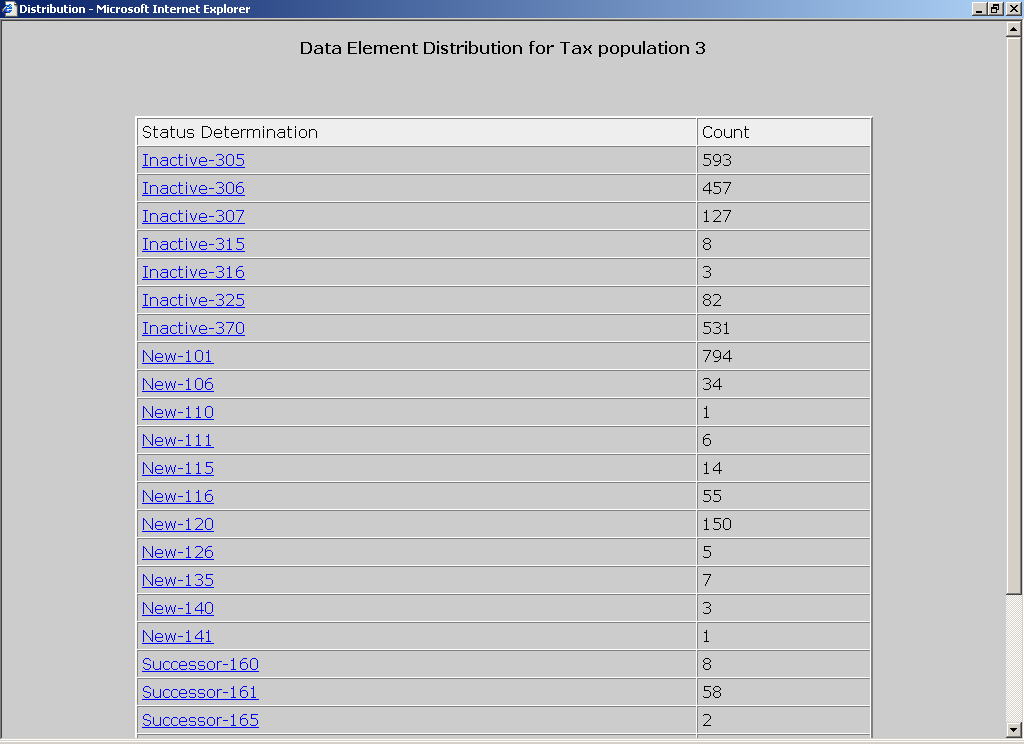The image size is (1024, 744).
Task: Follow the New-126 link
Action: (178, 553)
